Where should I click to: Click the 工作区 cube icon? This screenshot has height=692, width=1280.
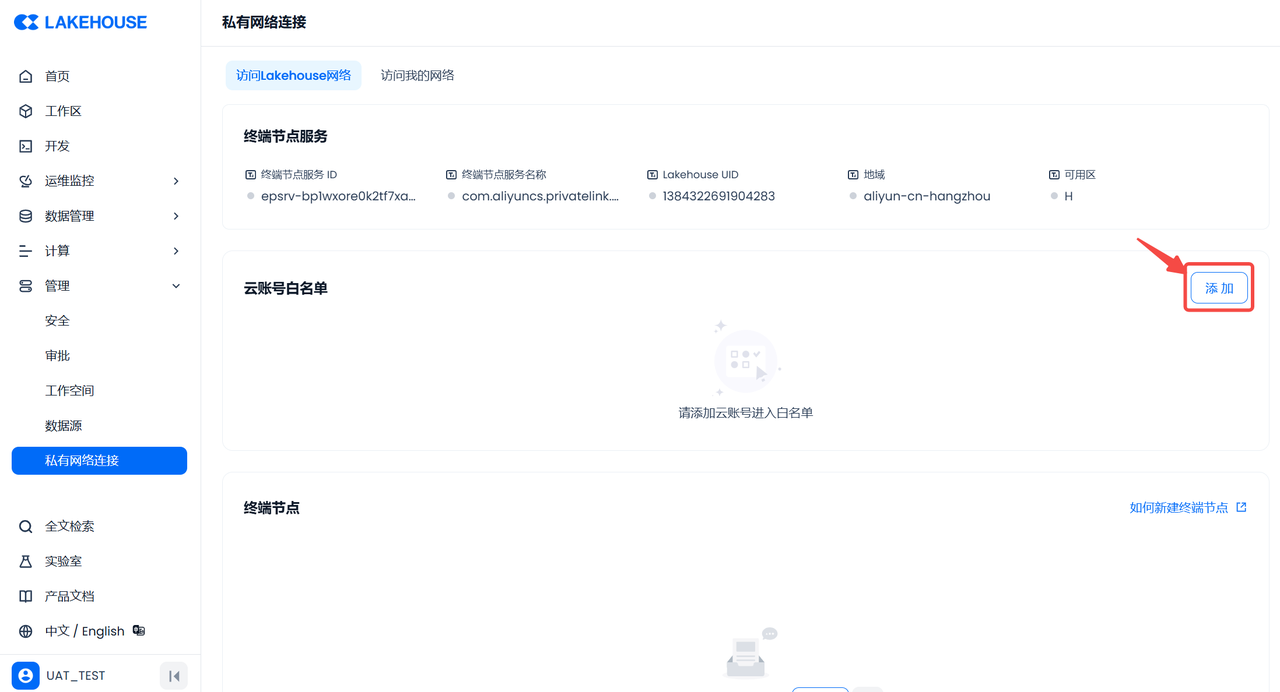(x=26, y=111)
